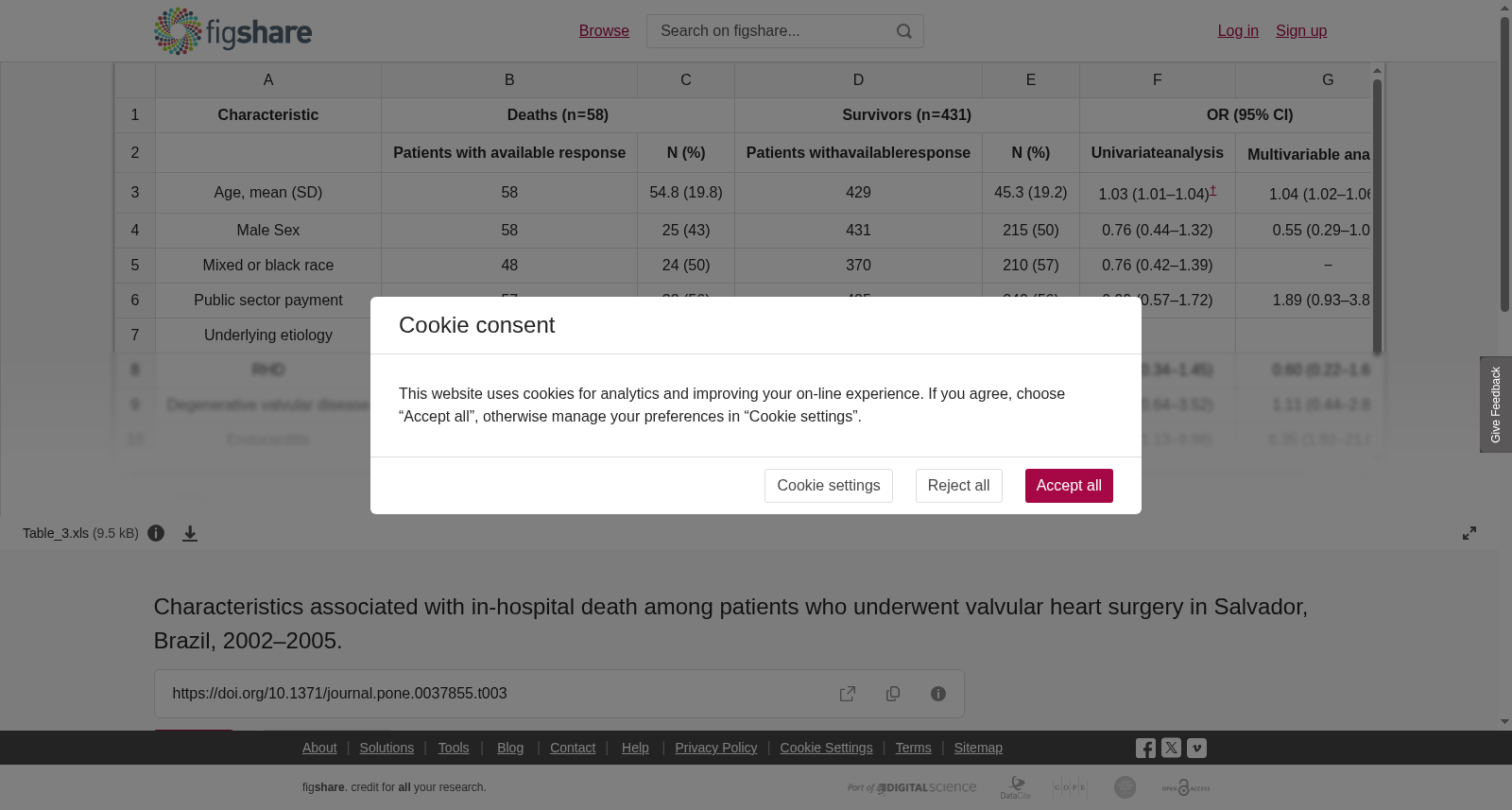This screenshot has width=1512, height=810.
Task: Click the '54.8 (19.8)' cell
Action: coord(686,193)
